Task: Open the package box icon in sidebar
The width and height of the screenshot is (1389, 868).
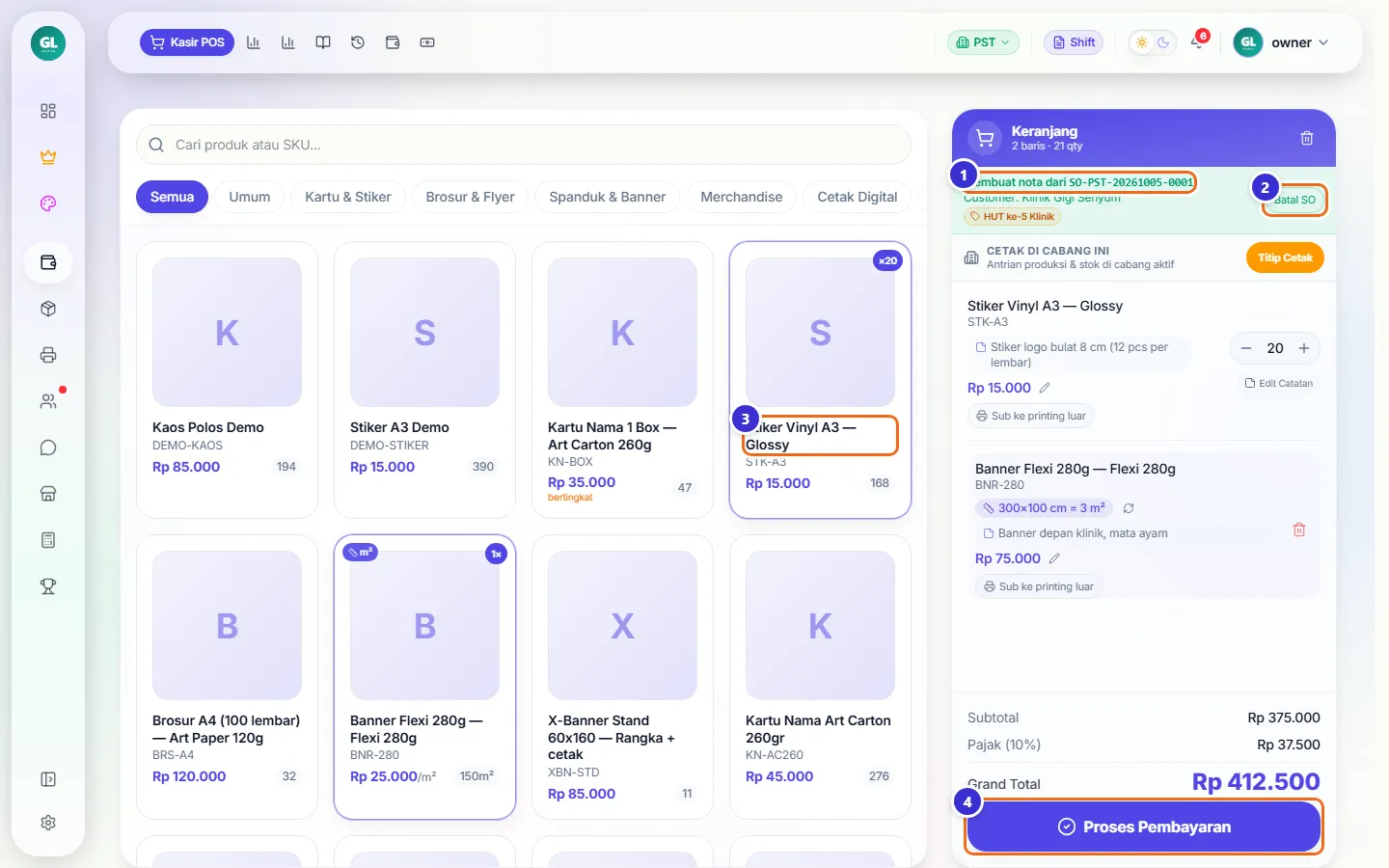Action: pos(48,309)
